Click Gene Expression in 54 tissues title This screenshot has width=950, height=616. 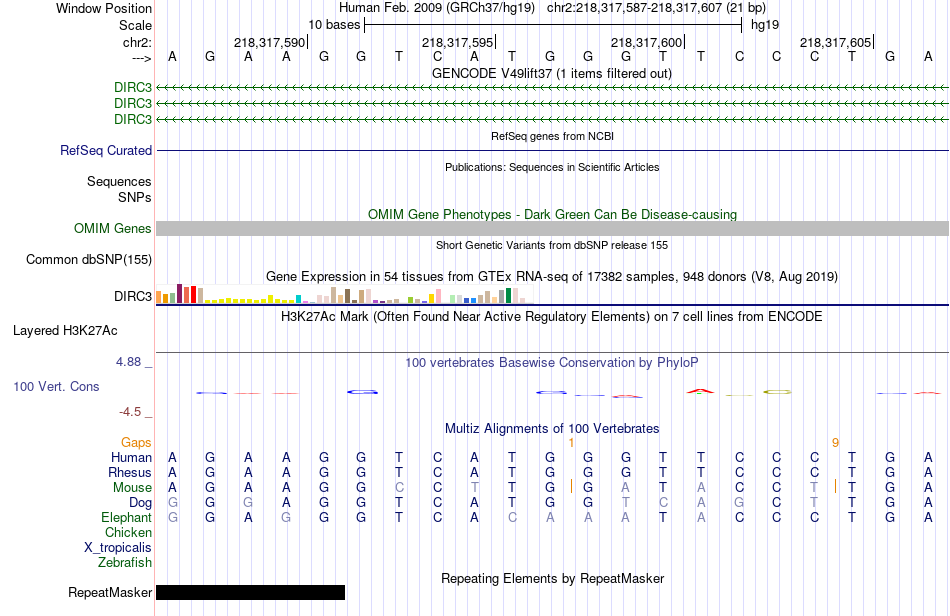[x=551, y=277]
